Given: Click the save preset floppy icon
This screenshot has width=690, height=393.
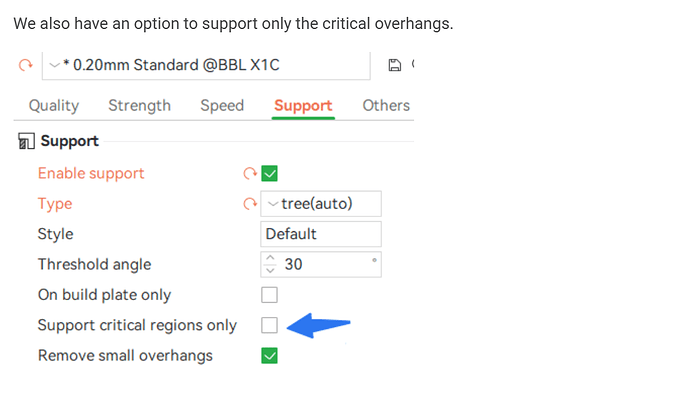Looking at the screenshot, I should click(x=395, y=65).
